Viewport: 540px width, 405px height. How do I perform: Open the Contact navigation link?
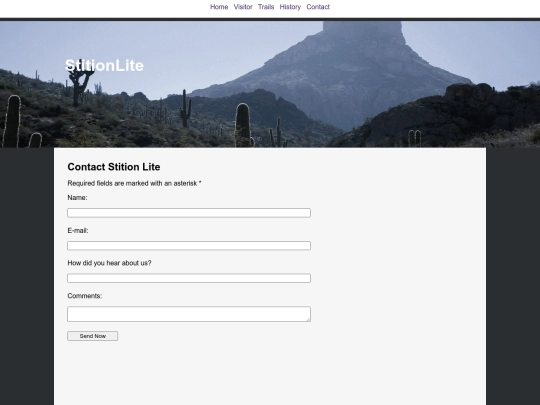point(318,7)
